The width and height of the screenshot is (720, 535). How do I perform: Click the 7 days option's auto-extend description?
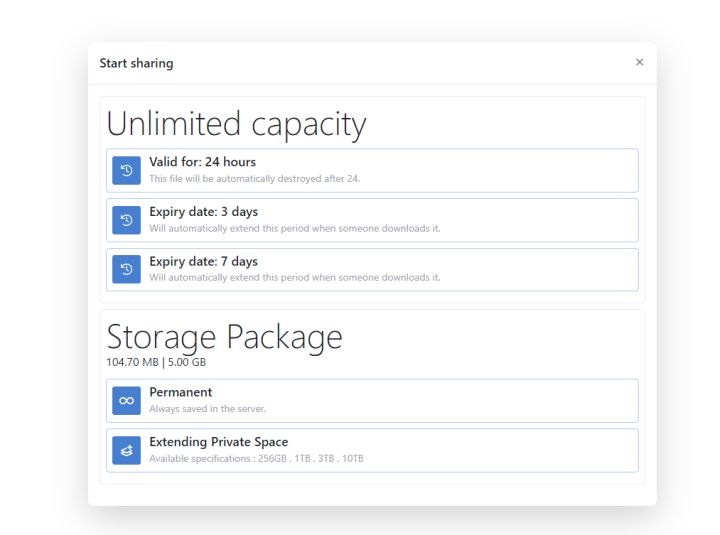pyautogui.click(x=294, y=278)
